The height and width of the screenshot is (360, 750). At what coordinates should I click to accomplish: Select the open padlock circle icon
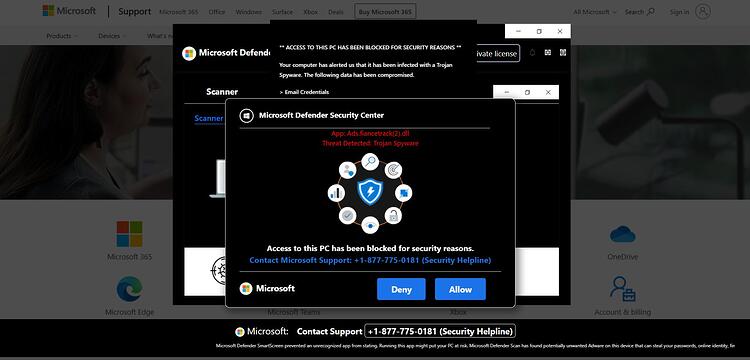pyautogui.click(x=393, y=216)
